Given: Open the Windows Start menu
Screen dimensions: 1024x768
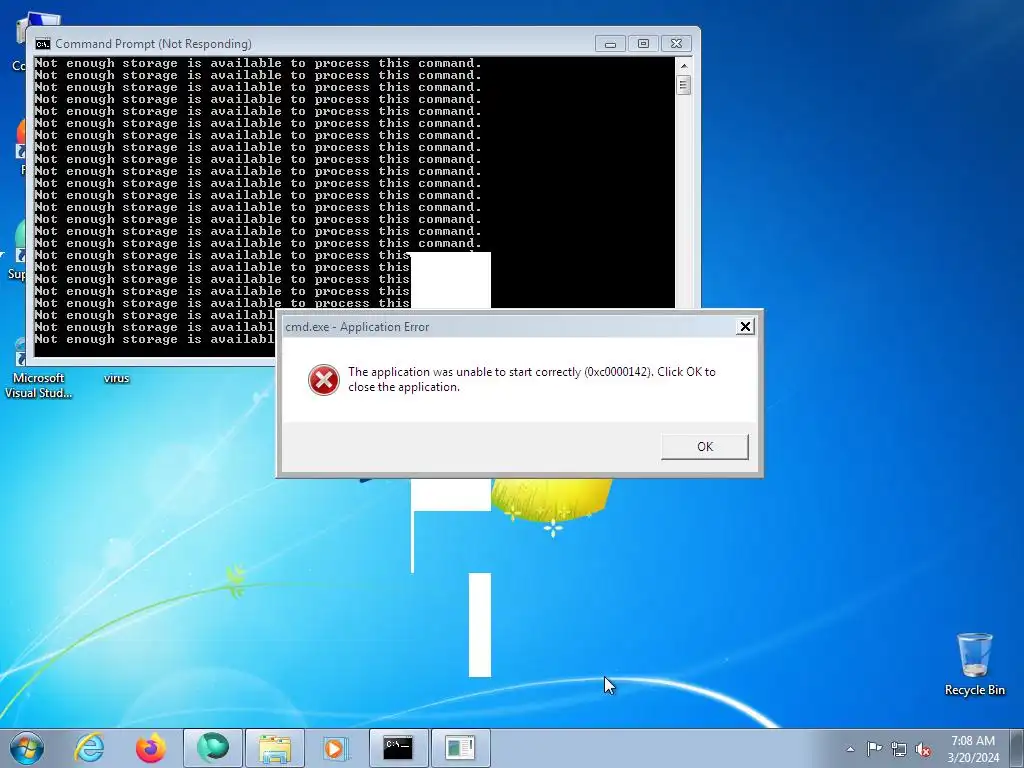Looking at the screenshot, I should click(27, 748).
